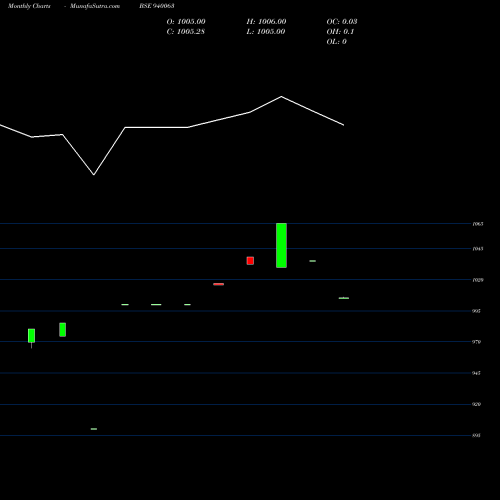
Task: Click the flat red candle below the red square
Action: (x=219, y=284)
